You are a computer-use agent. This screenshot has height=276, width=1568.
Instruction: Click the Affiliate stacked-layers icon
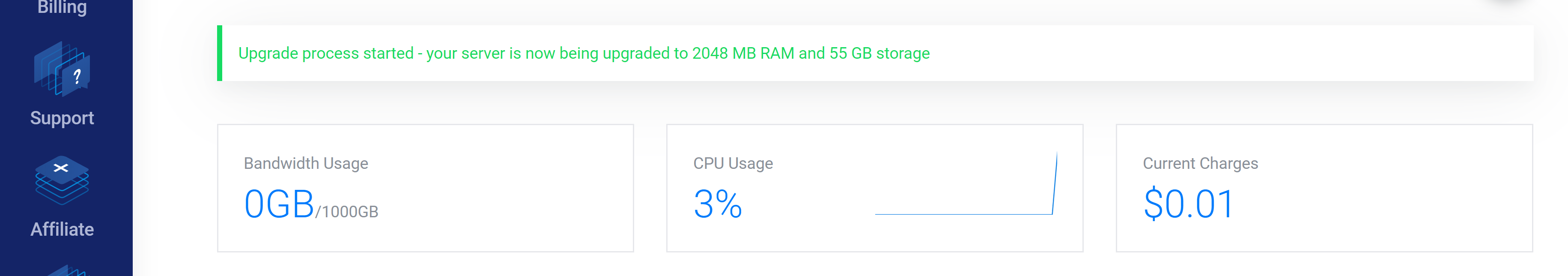click(62, 180)
